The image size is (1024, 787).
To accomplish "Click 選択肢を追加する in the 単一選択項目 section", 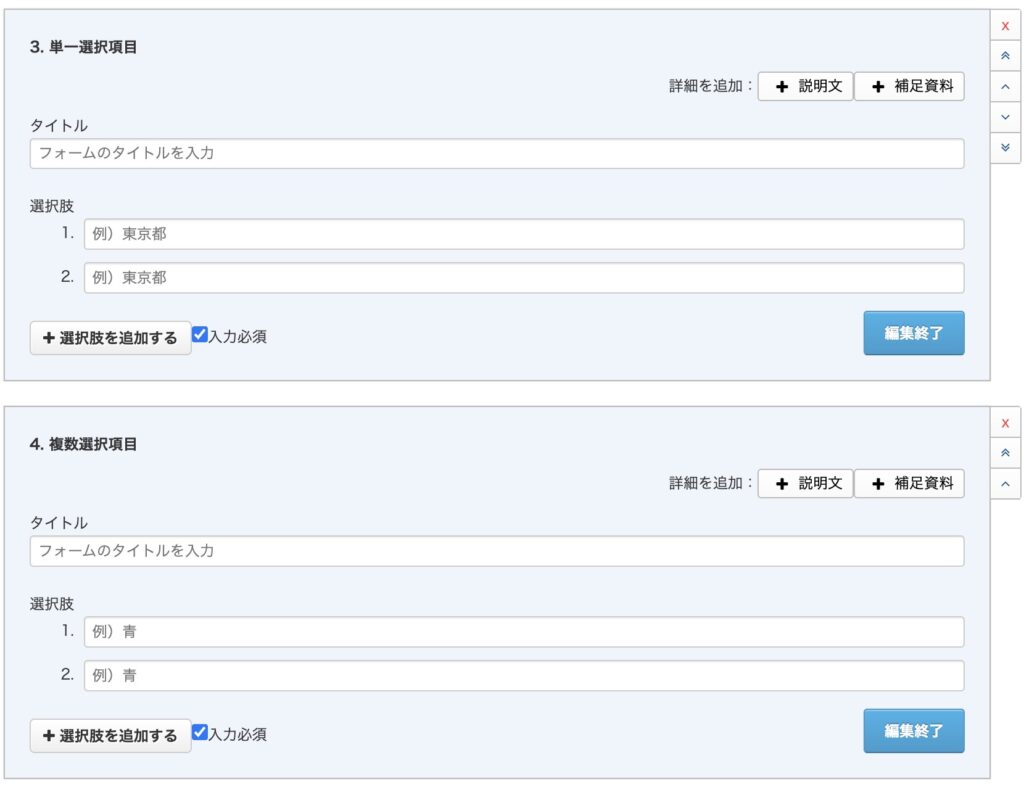I will click(x=110, y=338).
